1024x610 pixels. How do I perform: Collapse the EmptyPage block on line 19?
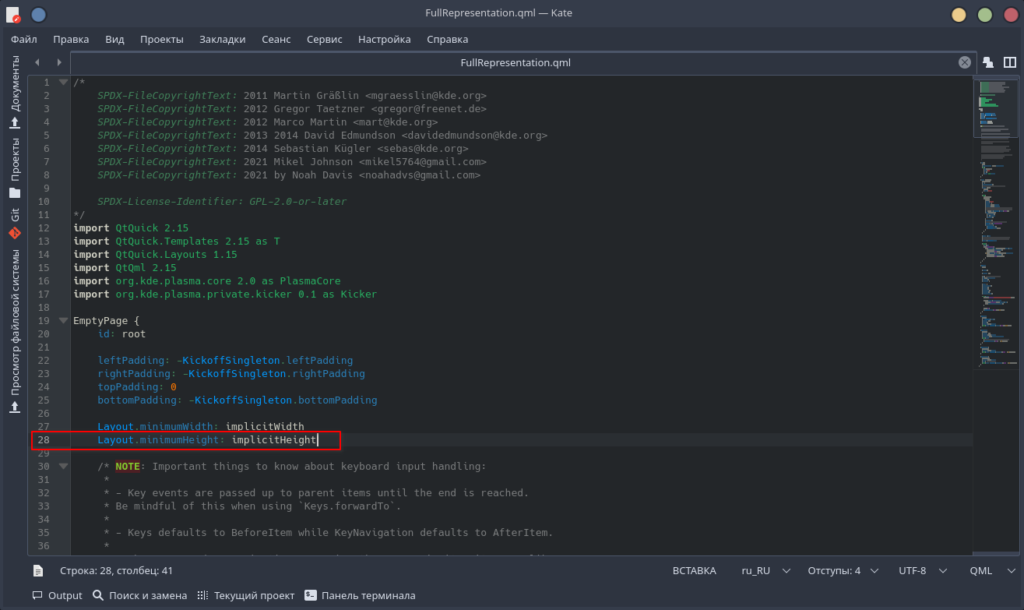tap(63, 320)
